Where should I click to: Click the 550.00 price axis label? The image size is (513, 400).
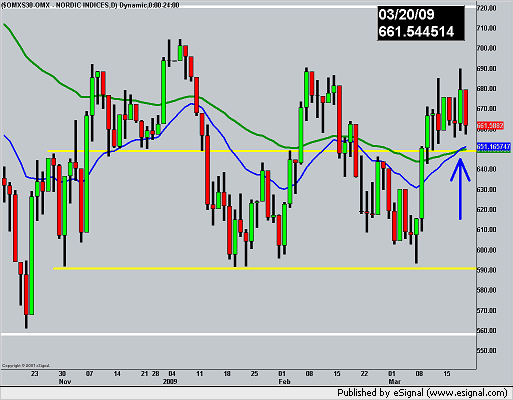click(487, 351)
